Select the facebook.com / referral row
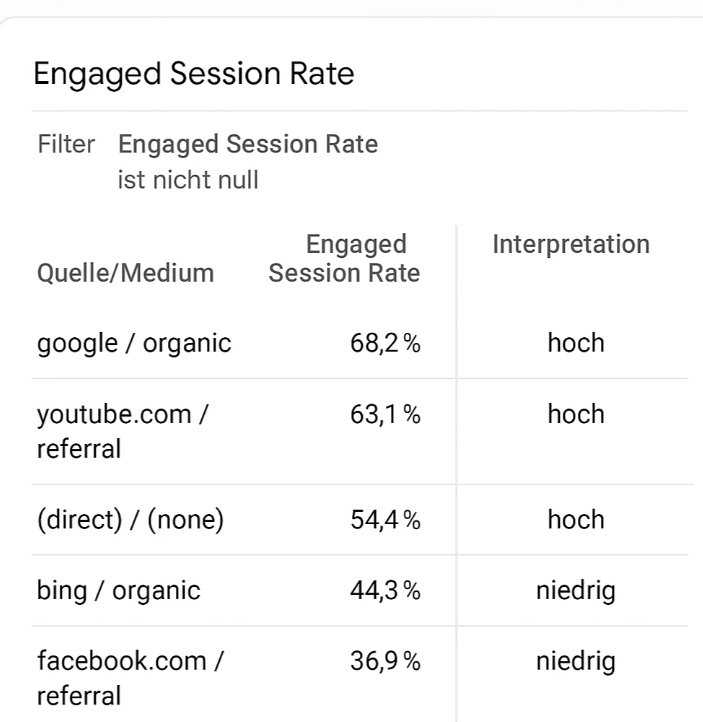 [360, 674]
